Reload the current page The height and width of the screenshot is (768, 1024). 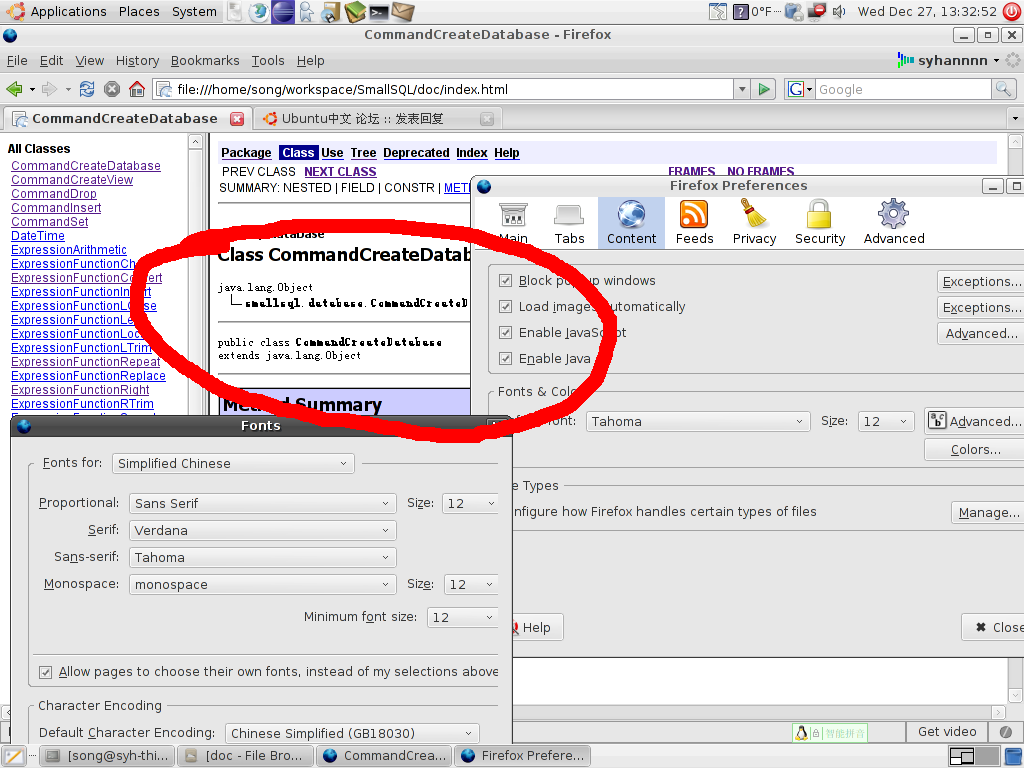[x=87, y=89]
